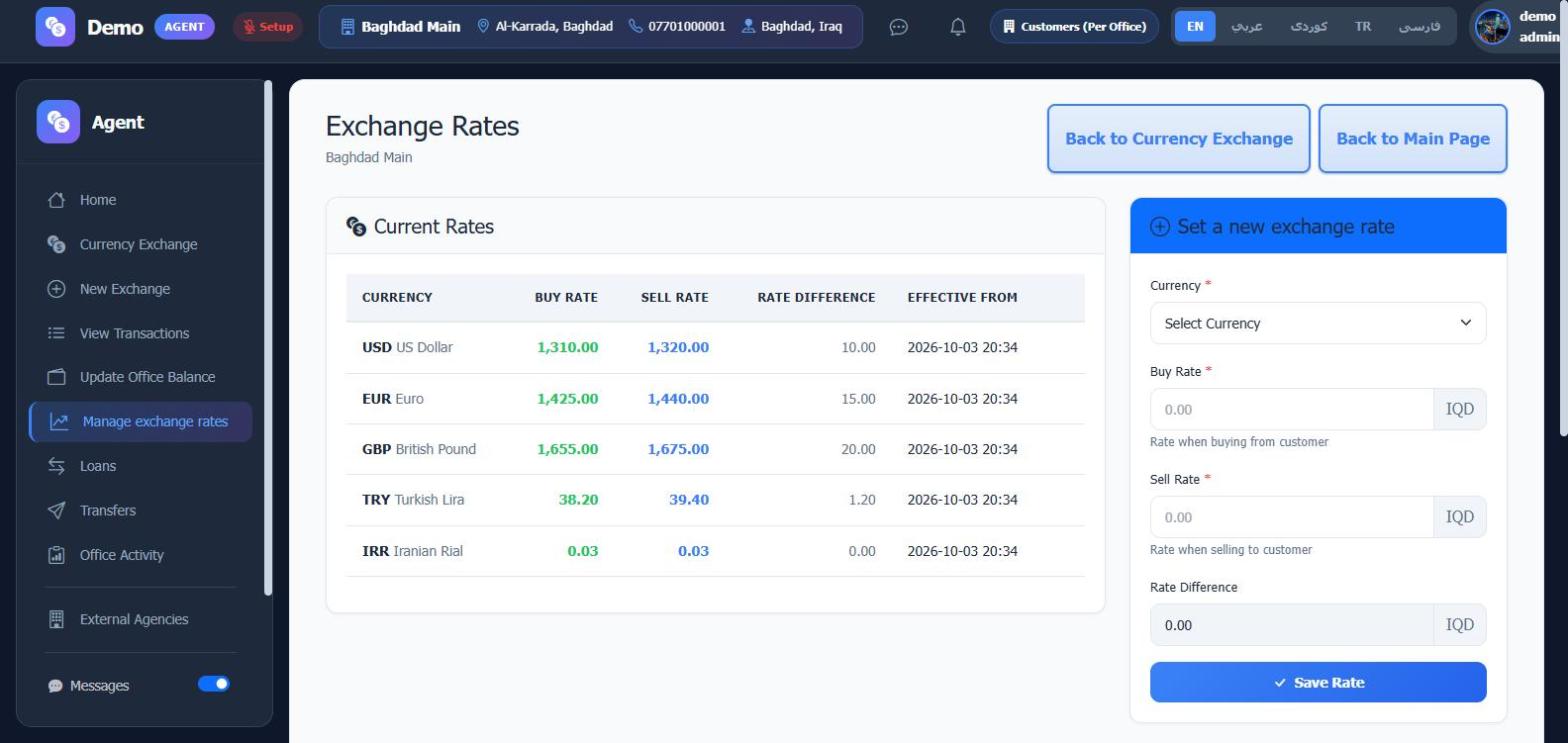Viewport: 1568px width, 743px height.
Task: Click the Home house icon in sidebar
Action: 57,200
